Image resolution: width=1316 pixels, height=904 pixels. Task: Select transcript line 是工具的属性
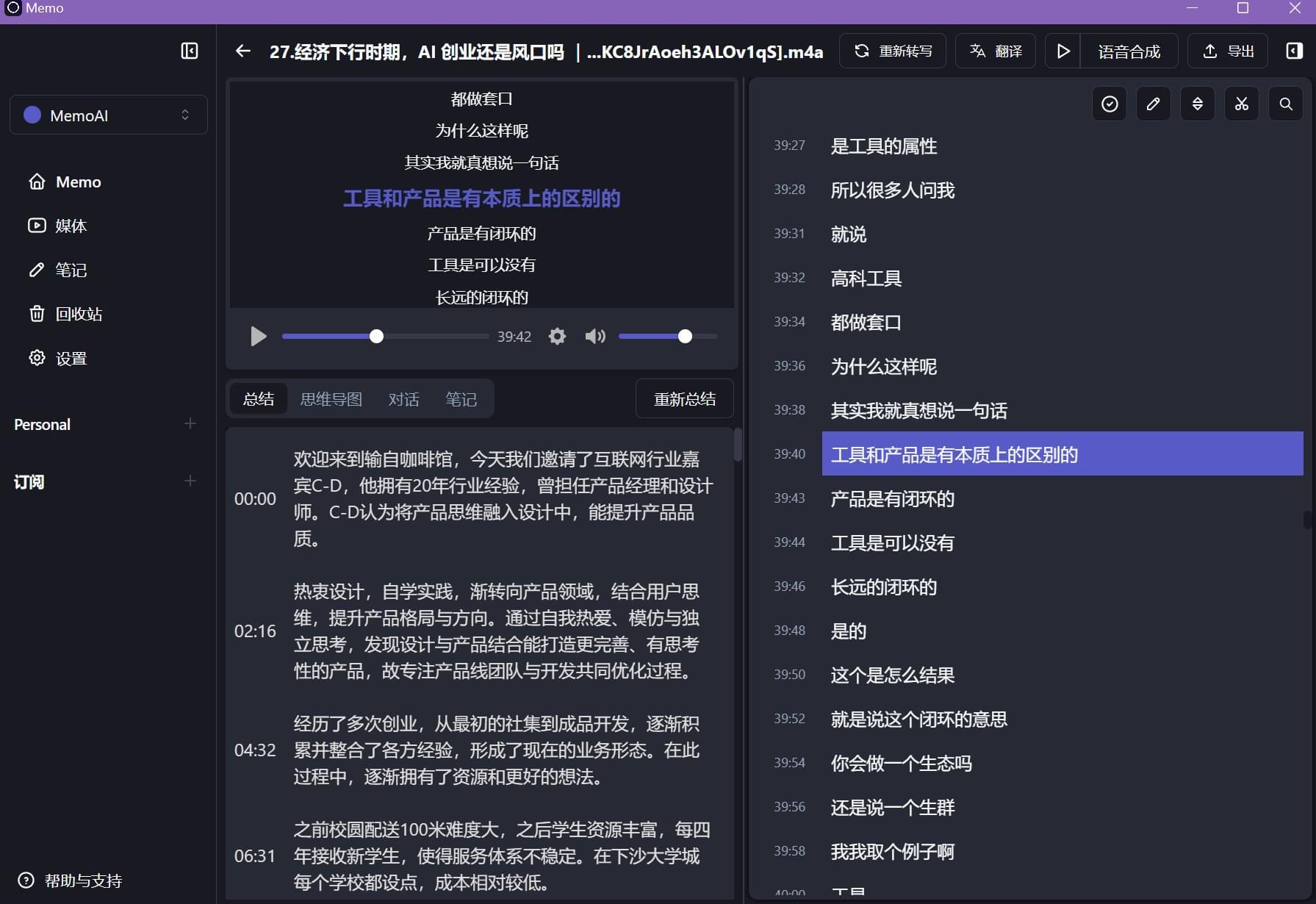[x=884, y=146]
